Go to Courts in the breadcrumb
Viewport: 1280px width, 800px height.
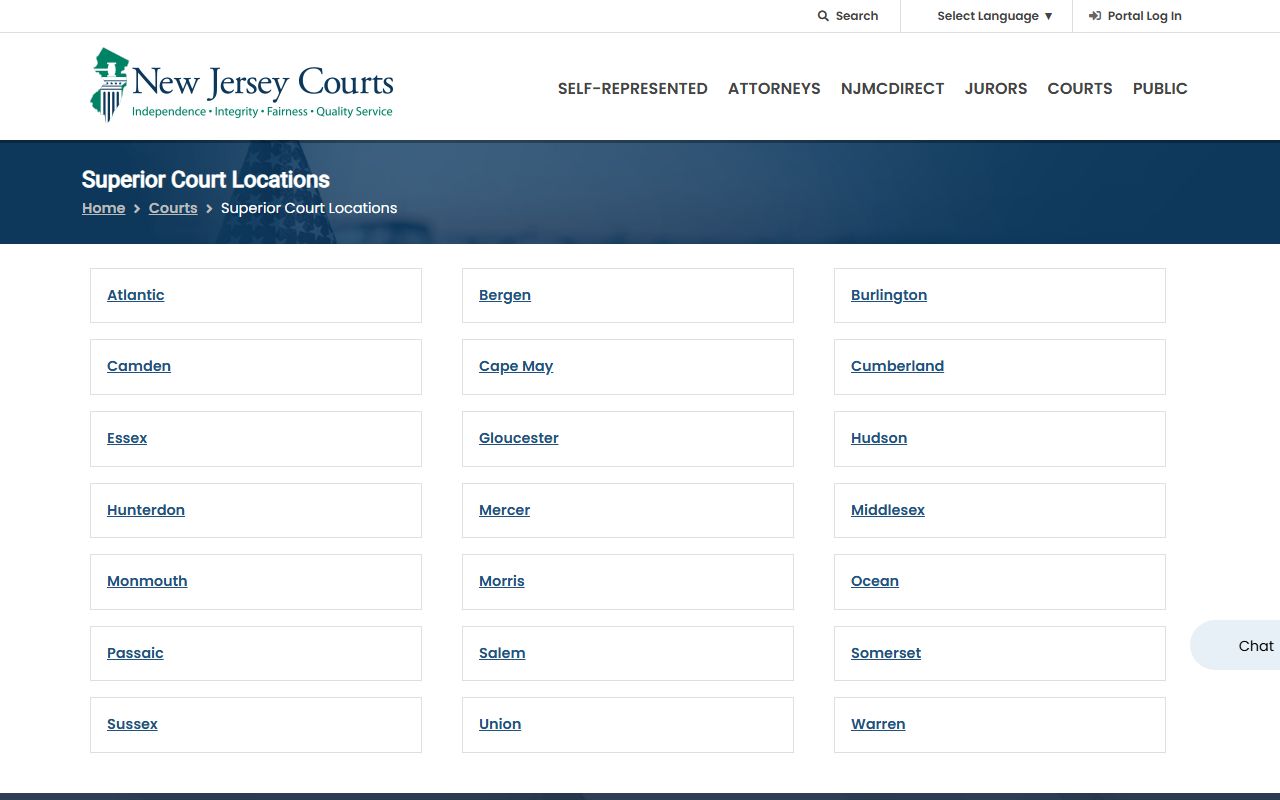[x=173, y=208]
